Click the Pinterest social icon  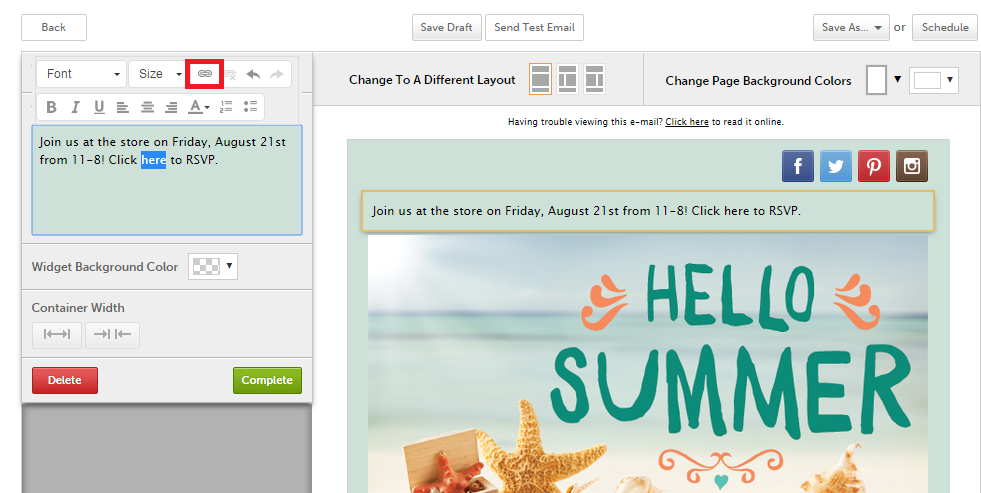coord(873,166)
